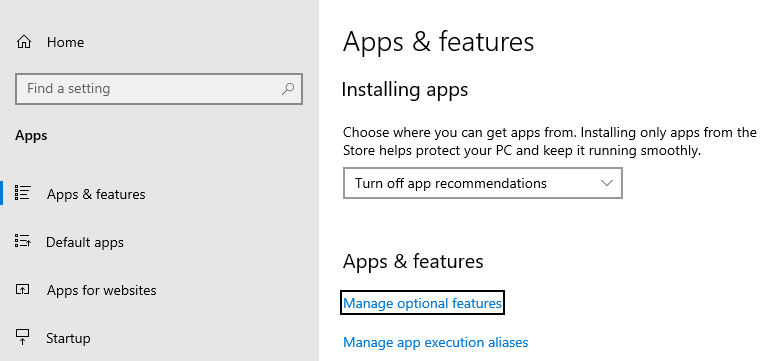775x361 pixels.
Task: Focus the Find a setting field
Action: coord(159,89)
